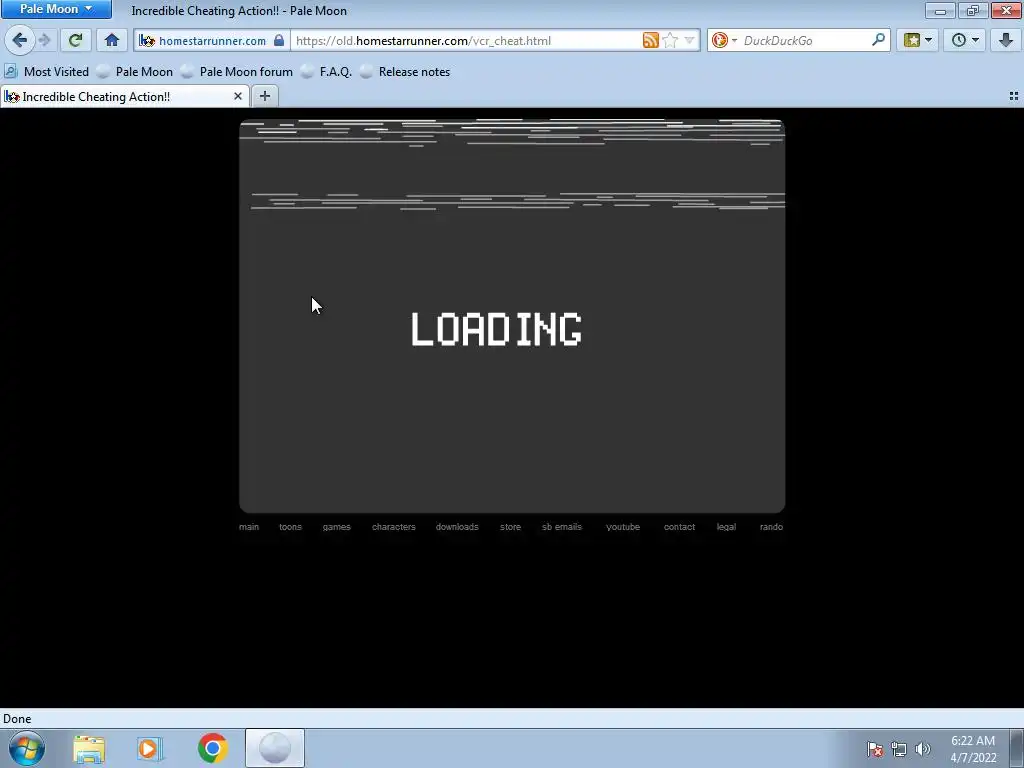Click the network tray icon
The height and width of the screenshot is (768, 1024).
[x=899, y=749]
